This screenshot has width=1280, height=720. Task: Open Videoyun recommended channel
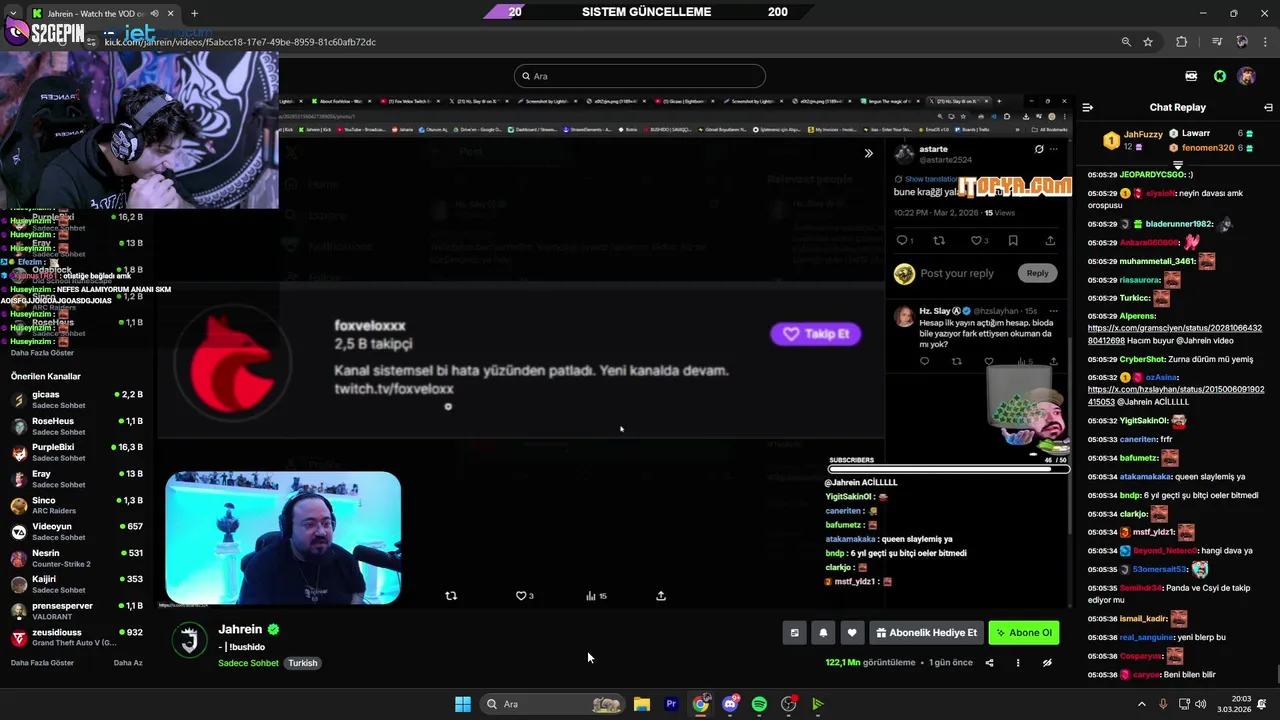[x=77, y=531]
